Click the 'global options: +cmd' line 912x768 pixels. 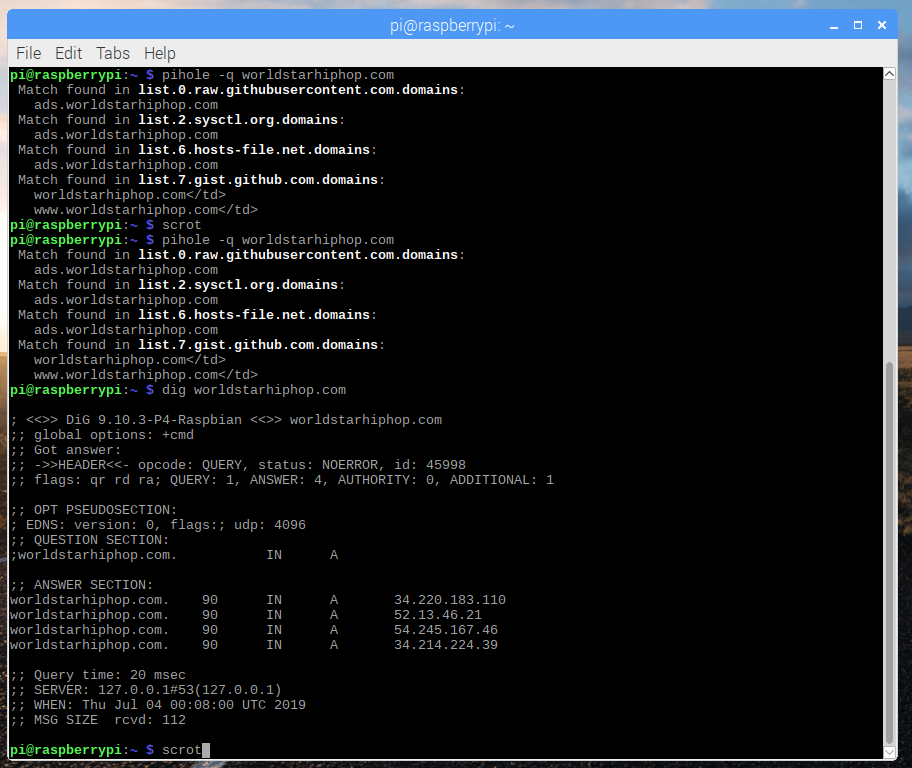[102, 435]
